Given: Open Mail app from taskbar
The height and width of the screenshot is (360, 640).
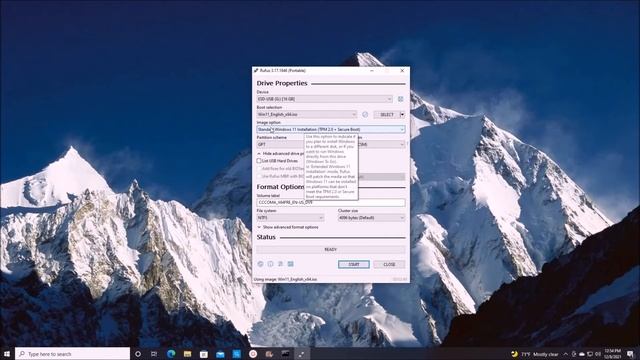Looking at the screenshot, I should pos(220,354).
